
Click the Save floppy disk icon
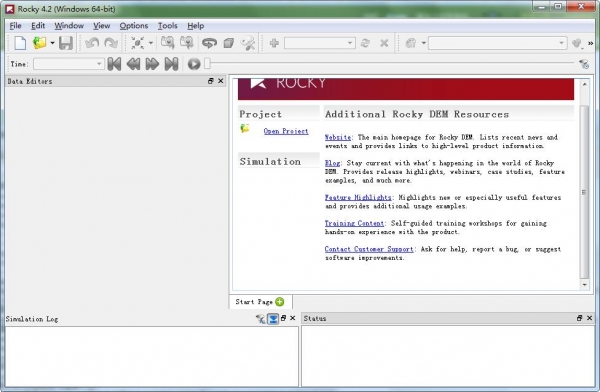click(x=66, y=43)
